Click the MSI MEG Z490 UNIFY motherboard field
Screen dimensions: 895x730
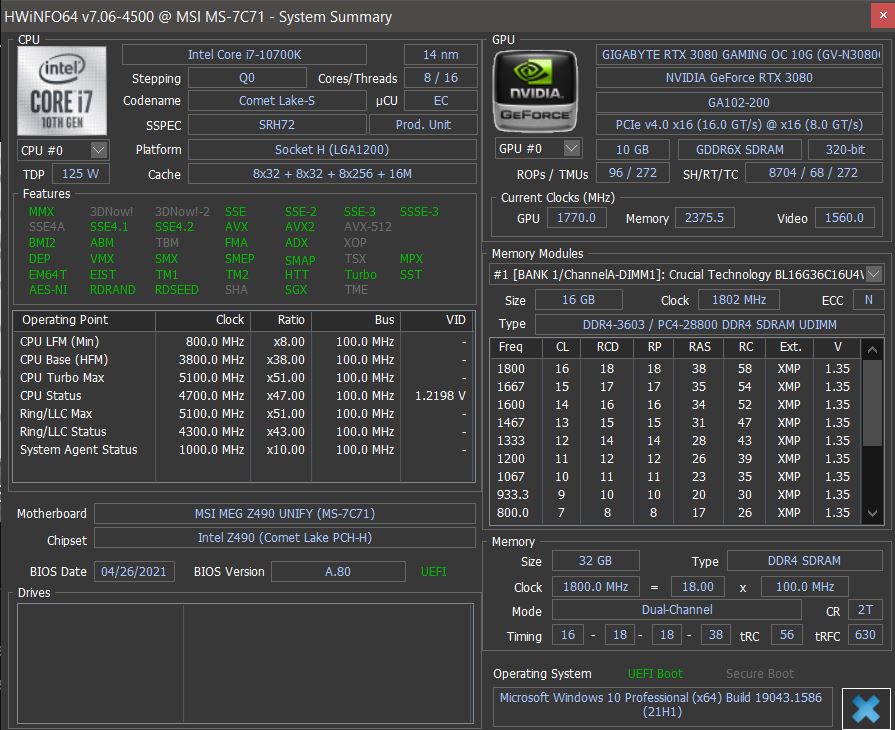285,514
